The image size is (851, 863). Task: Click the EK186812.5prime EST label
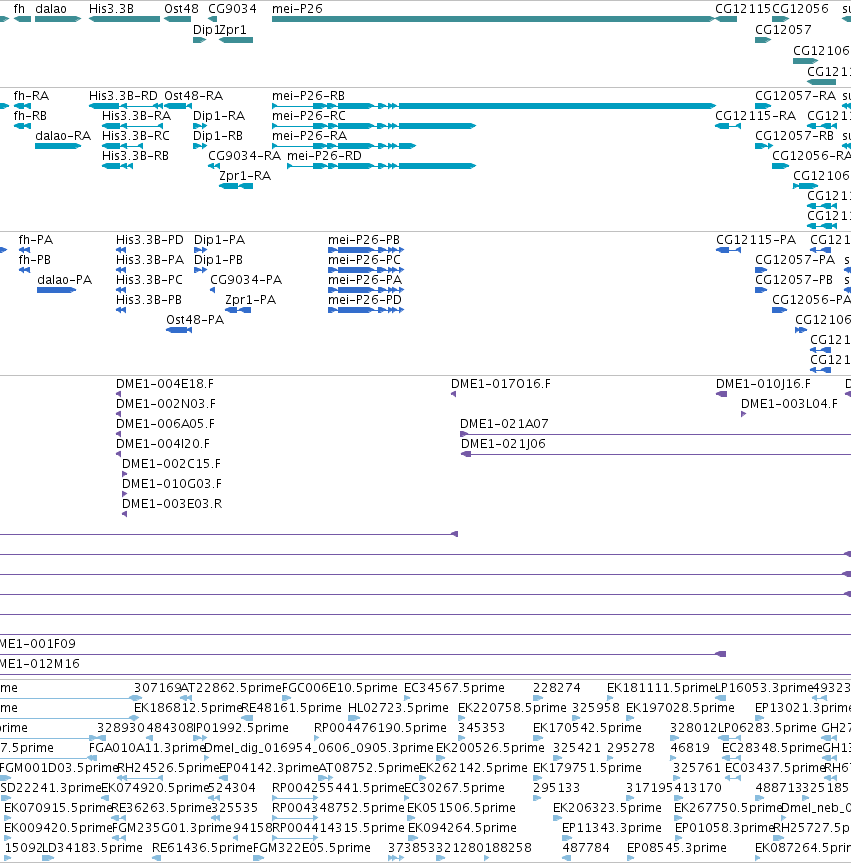point(188,708)
